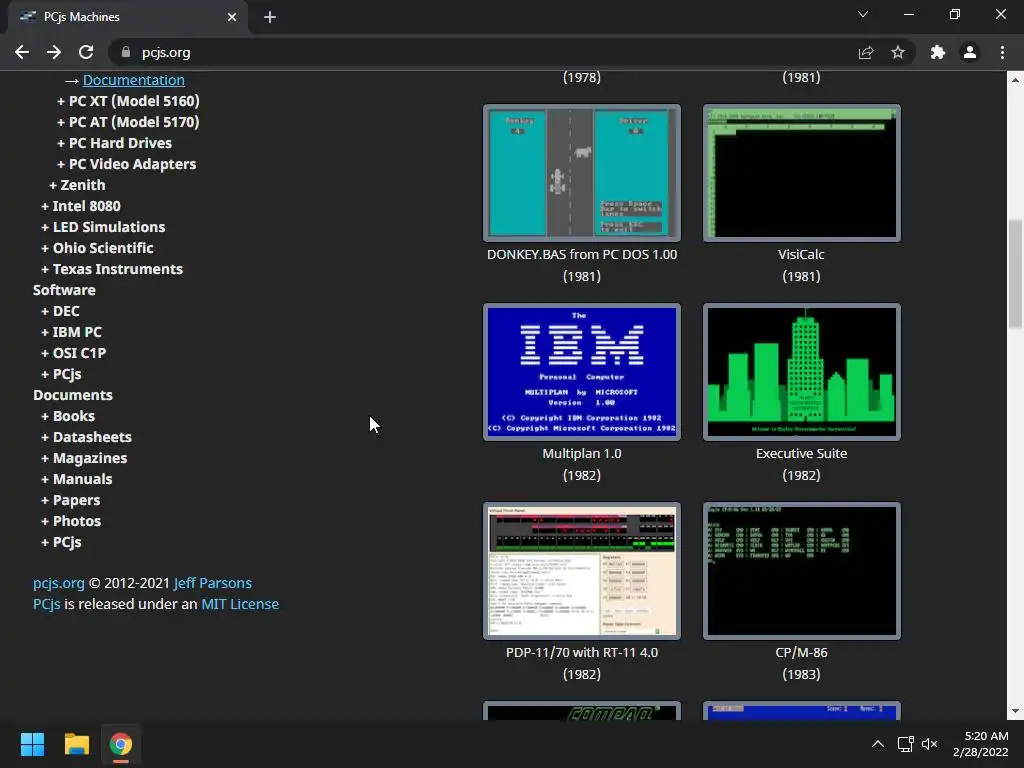1024x768 pixels.
Task: Click Chrome icon in taskbar
Action: click(x=120, y=744)
